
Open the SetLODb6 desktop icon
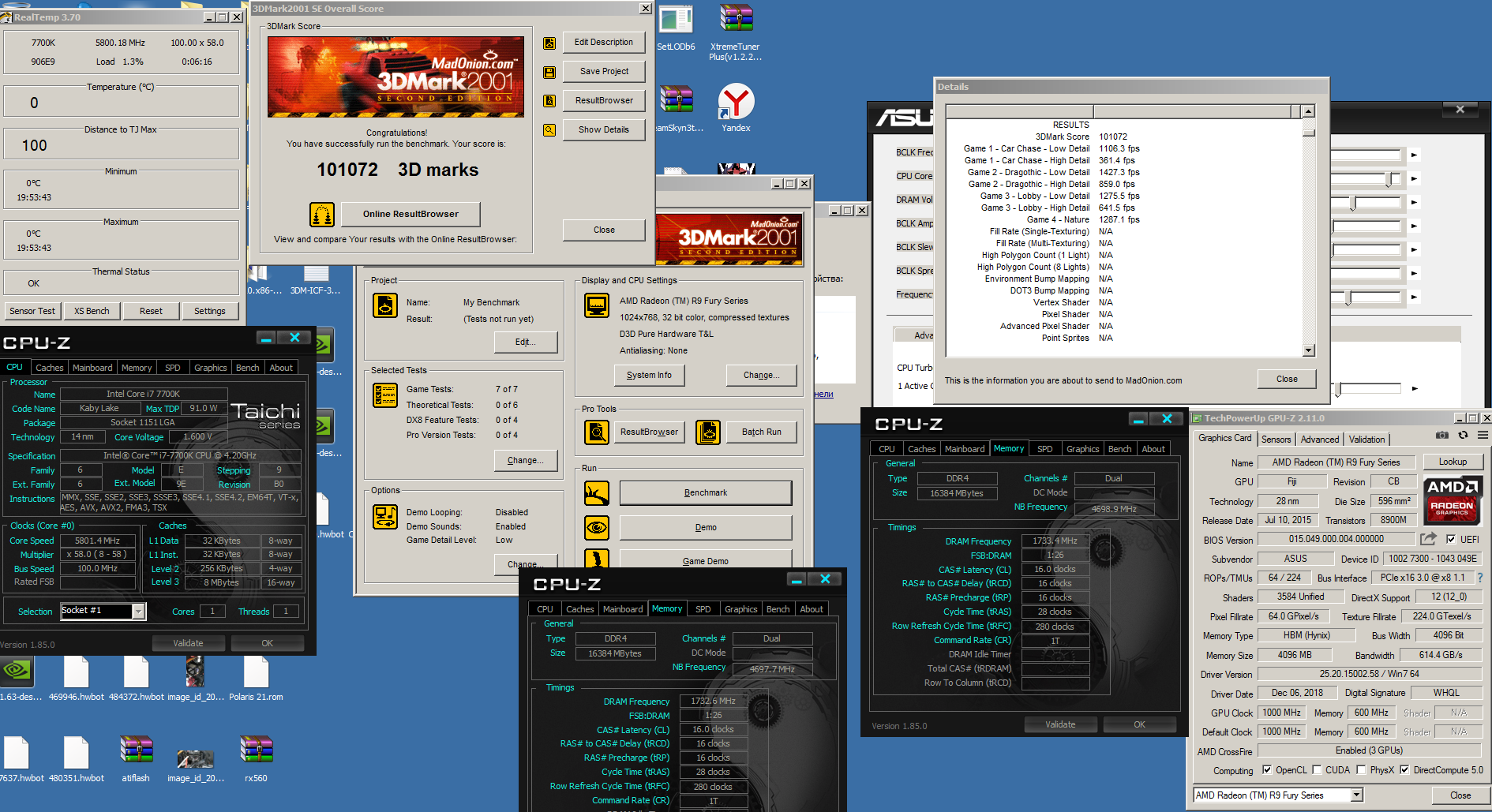coord(676,28)
